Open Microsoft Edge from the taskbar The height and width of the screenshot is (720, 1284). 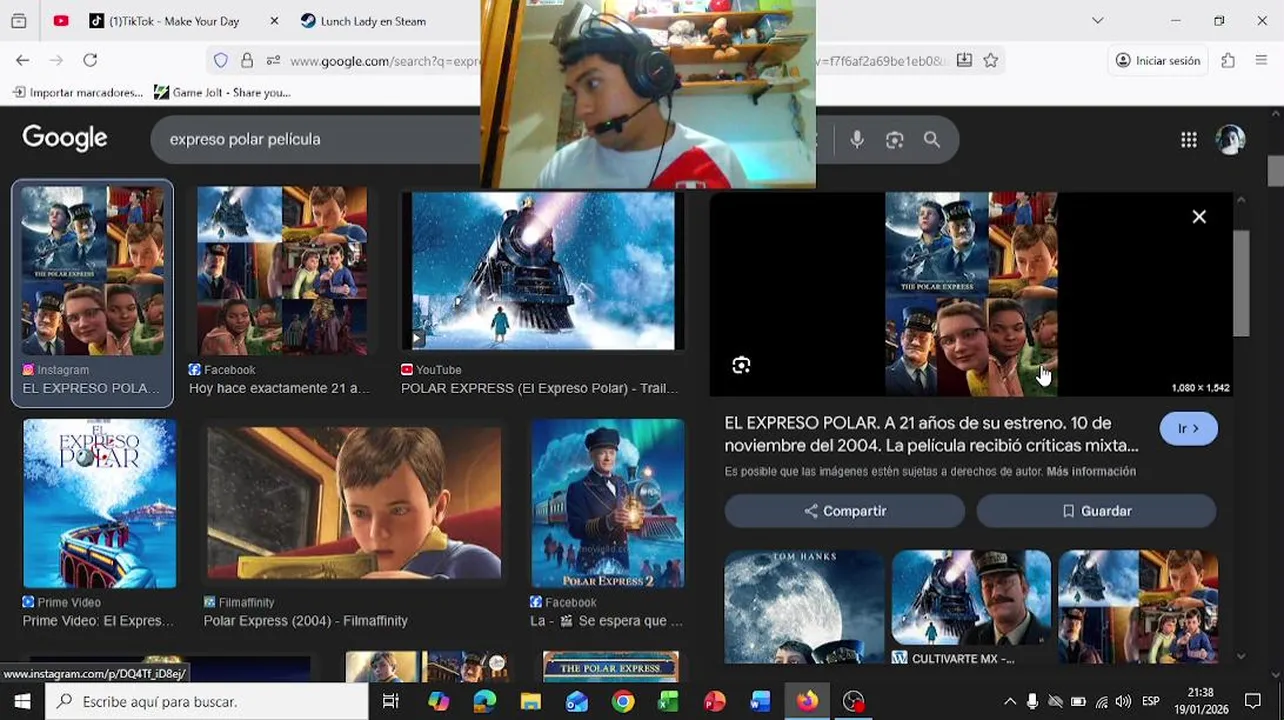484,701
